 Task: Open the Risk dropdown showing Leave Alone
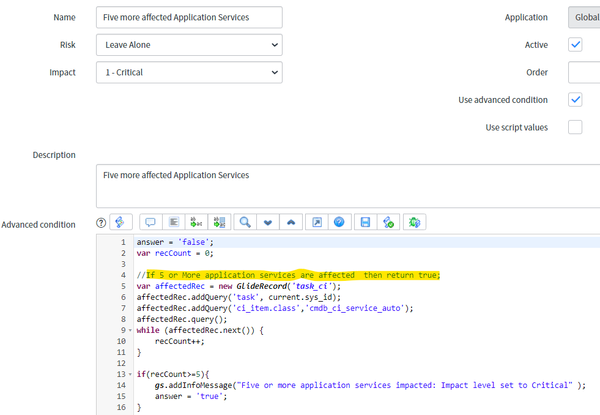(x=189, y=45)
